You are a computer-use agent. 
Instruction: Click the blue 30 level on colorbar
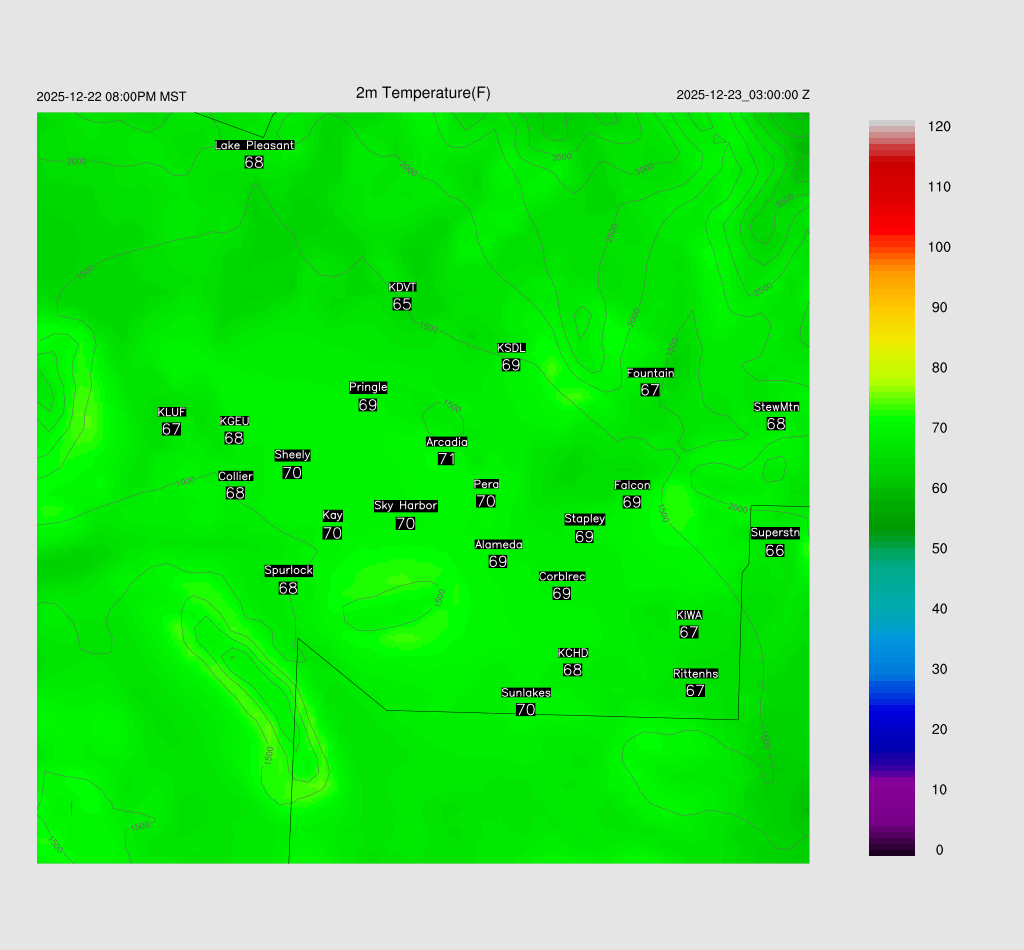[891, 669]
